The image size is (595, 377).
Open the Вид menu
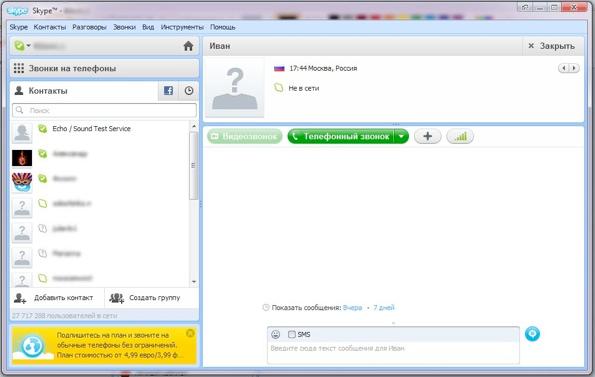148,27
